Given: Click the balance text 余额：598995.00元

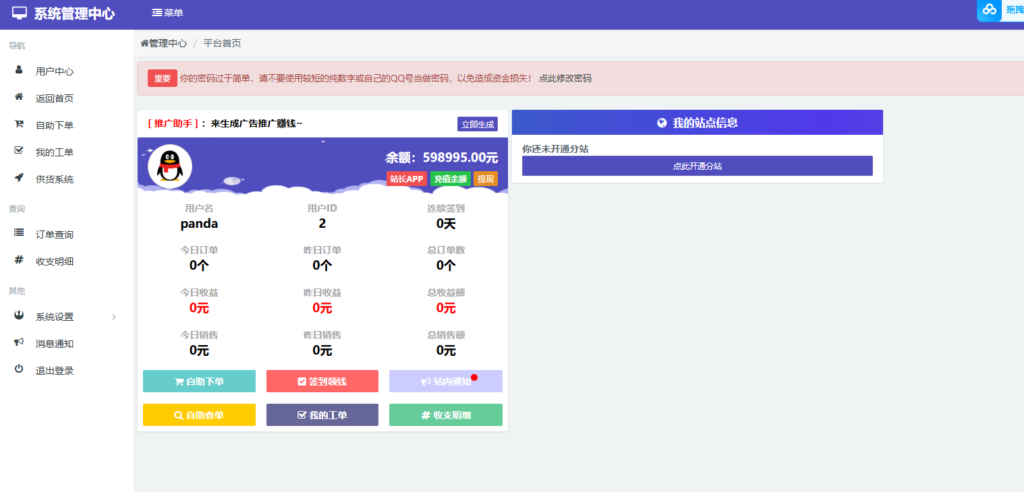Looking at the screenshot, I should pos(441,157).
